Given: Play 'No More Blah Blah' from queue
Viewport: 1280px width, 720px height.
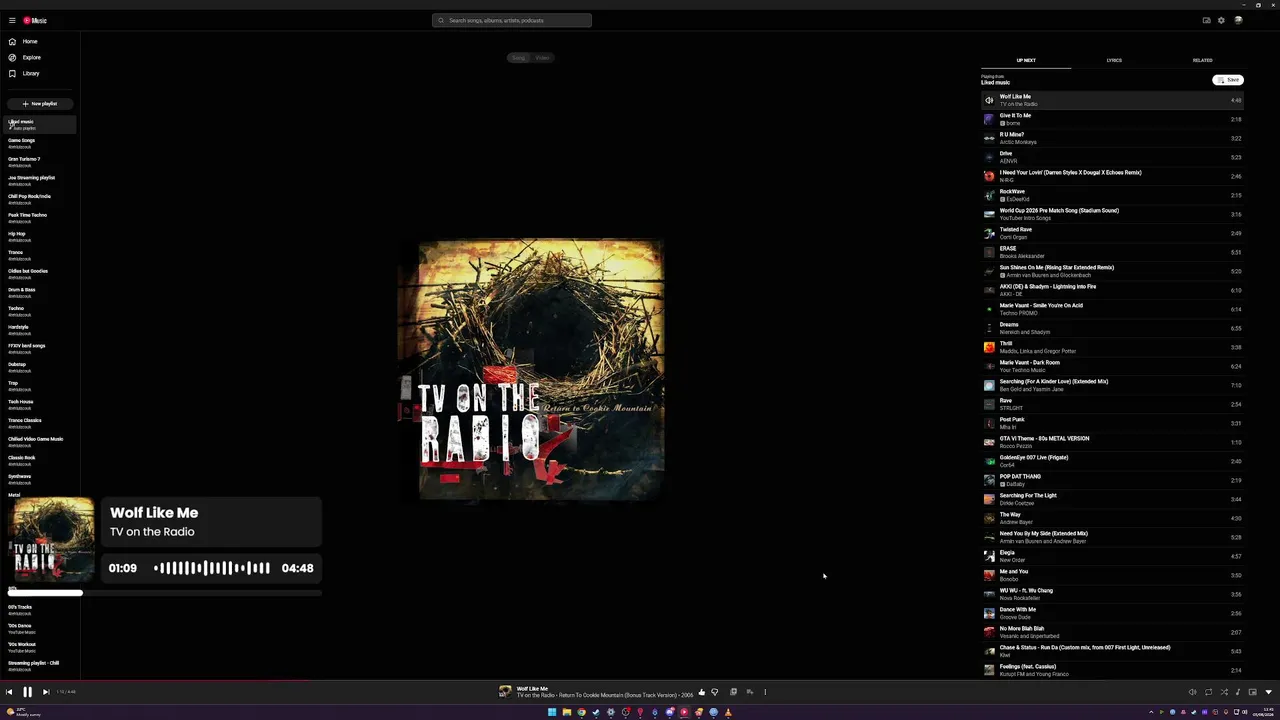Looking at the screenshot, I should click(x=1113, y=632).
